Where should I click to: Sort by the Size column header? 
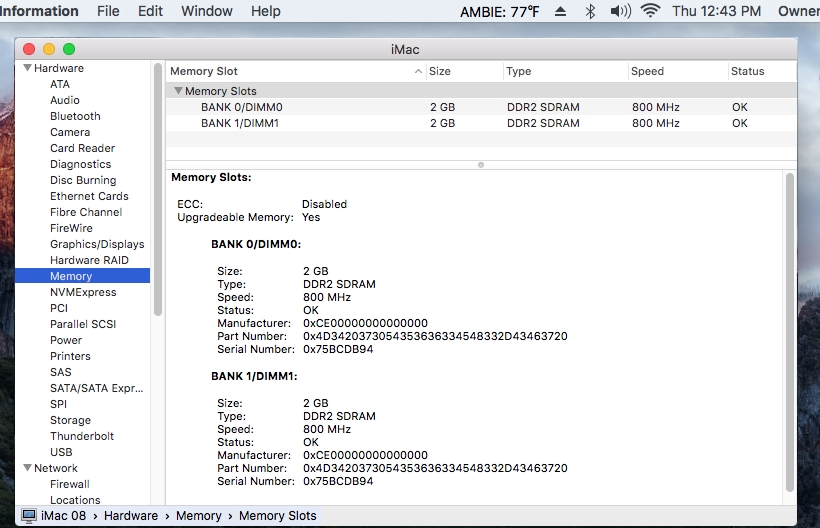(464, 71)
